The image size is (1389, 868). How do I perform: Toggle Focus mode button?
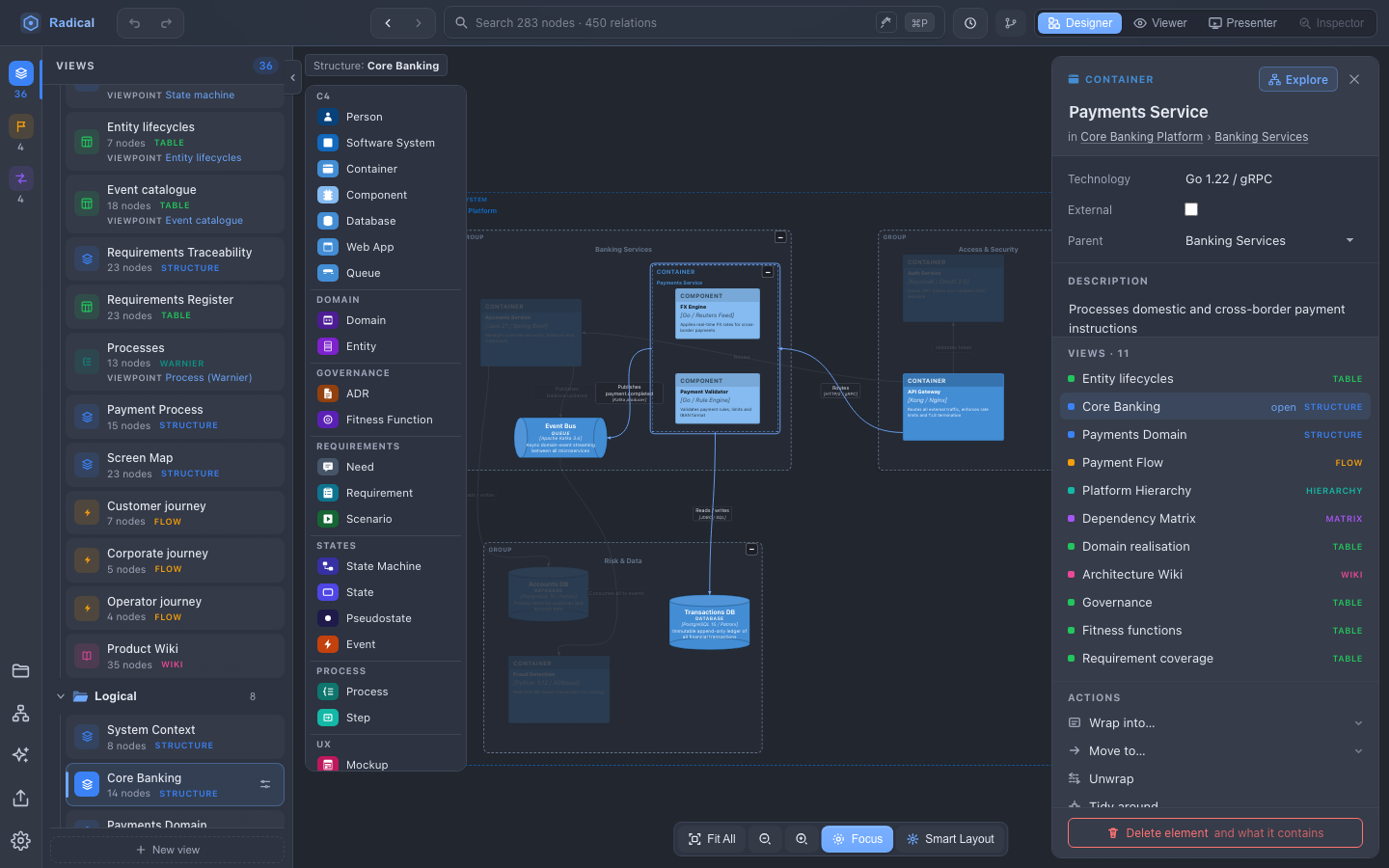click(857, 839)
